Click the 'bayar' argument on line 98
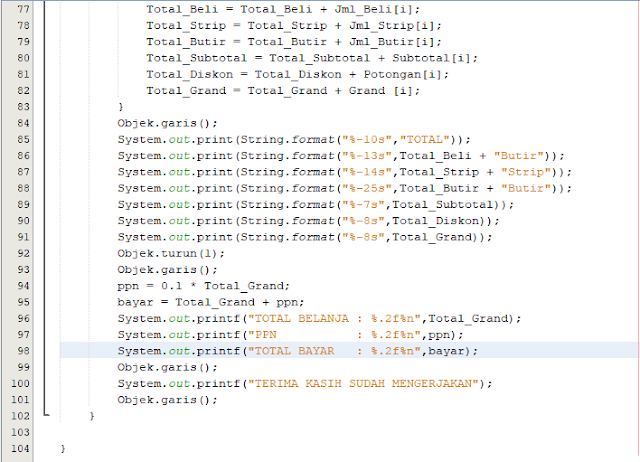The width and height of the screenshot is (640, 462). [446, 351]
